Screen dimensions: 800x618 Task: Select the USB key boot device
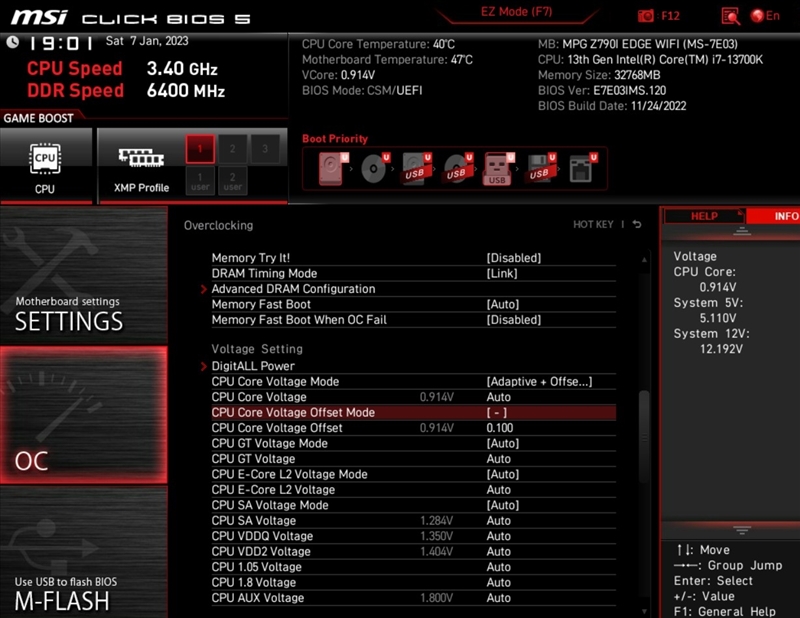point(498,168)
